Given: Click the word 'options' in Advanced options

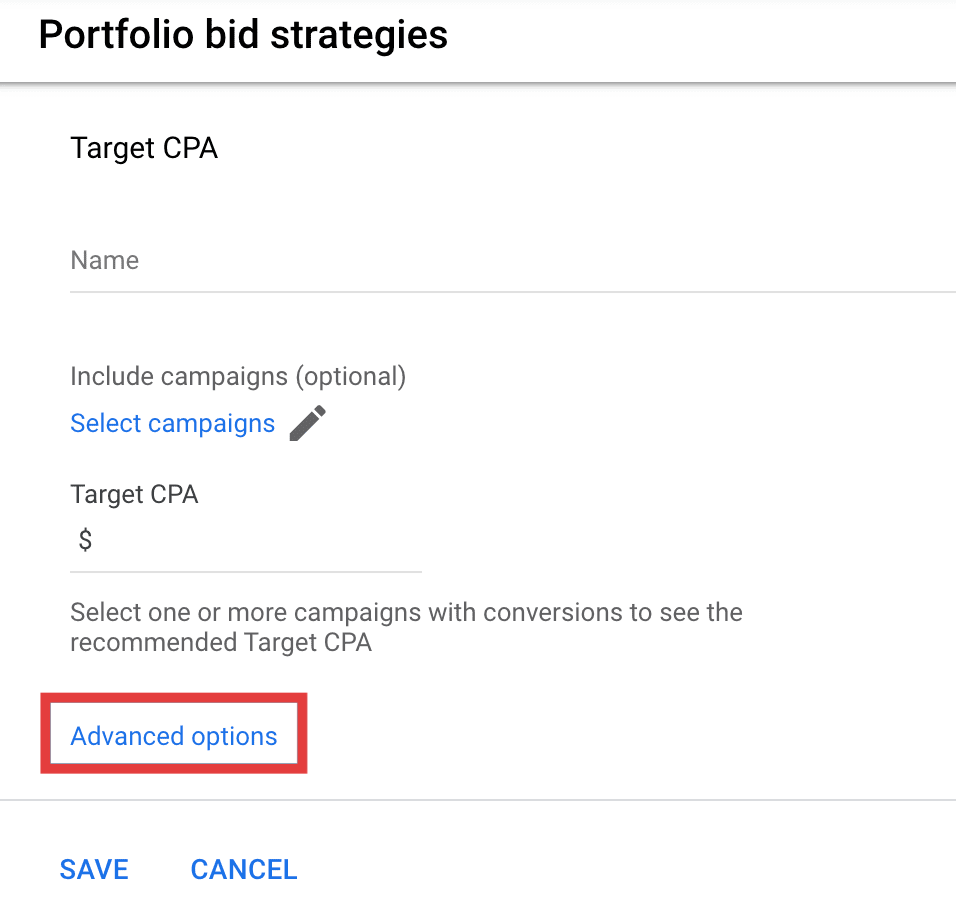Looking at the screenshot, I should pyautogui.click(x=234, y=737).
